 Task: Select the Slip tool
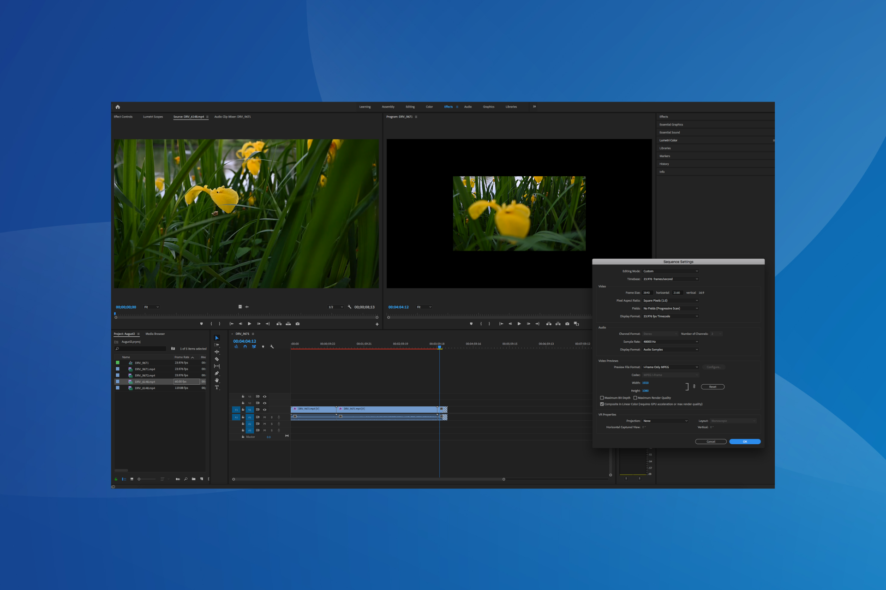pyautogui.click(x=216, y=366)
